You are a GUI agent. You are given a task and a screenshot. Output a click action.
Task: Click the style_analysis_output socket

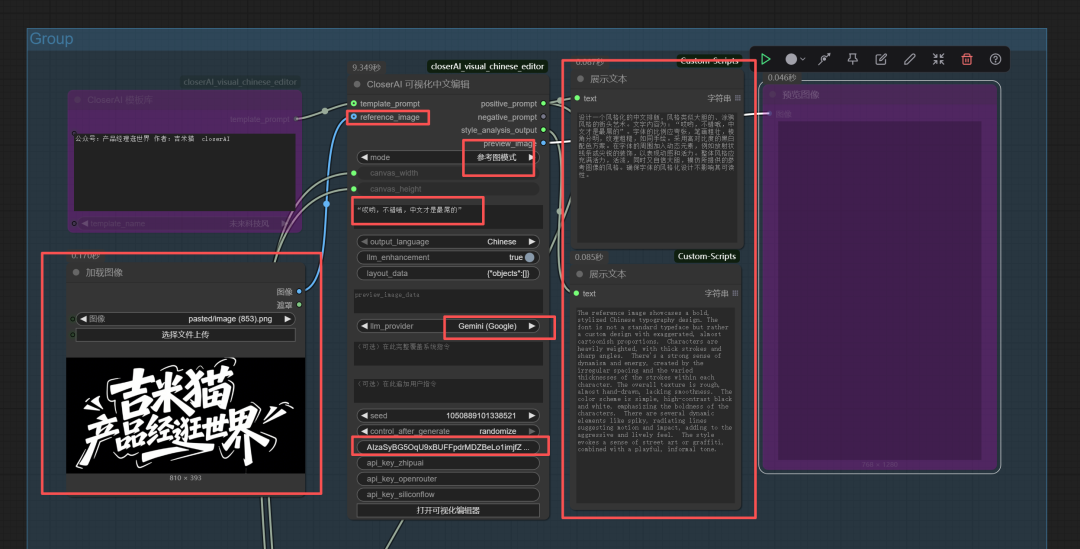pos(543,130)
